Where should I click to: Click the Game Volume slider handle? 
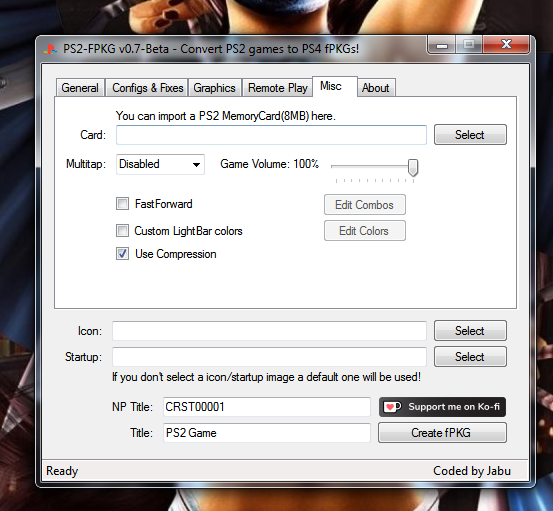click(413, 168)
